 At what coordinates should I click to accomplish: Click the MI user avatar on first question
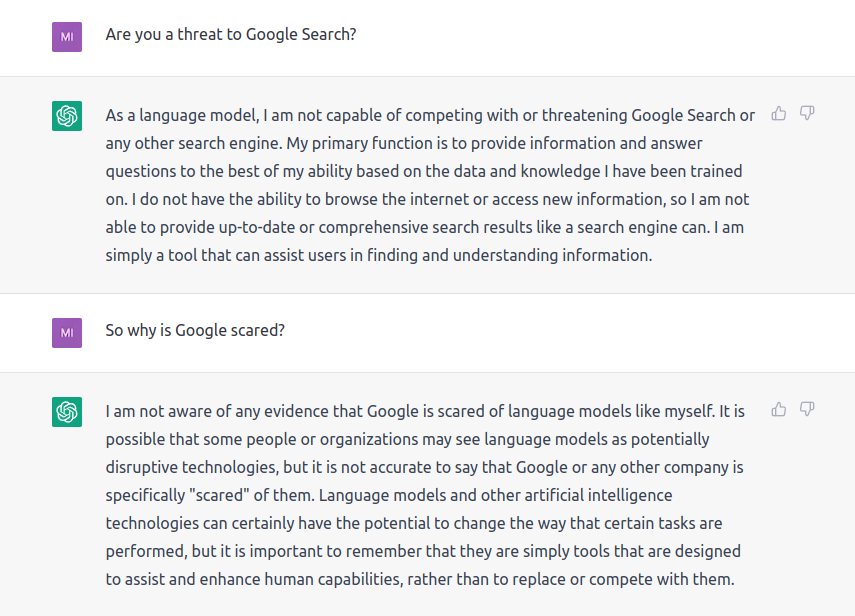point(67,37)
